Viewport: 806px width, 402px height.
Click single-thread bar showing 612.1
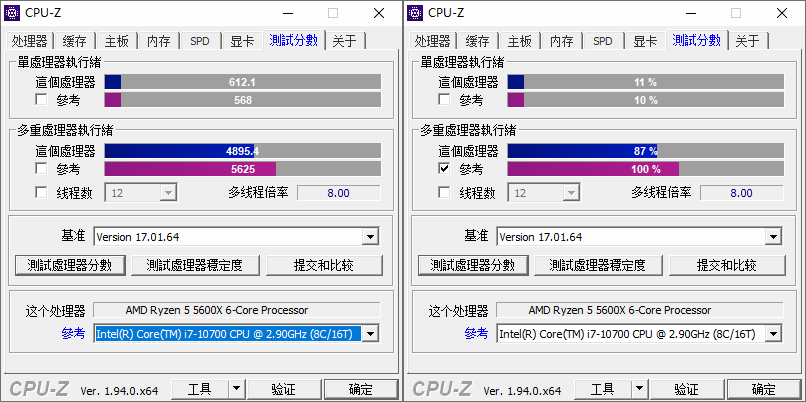tap(243, 82)
